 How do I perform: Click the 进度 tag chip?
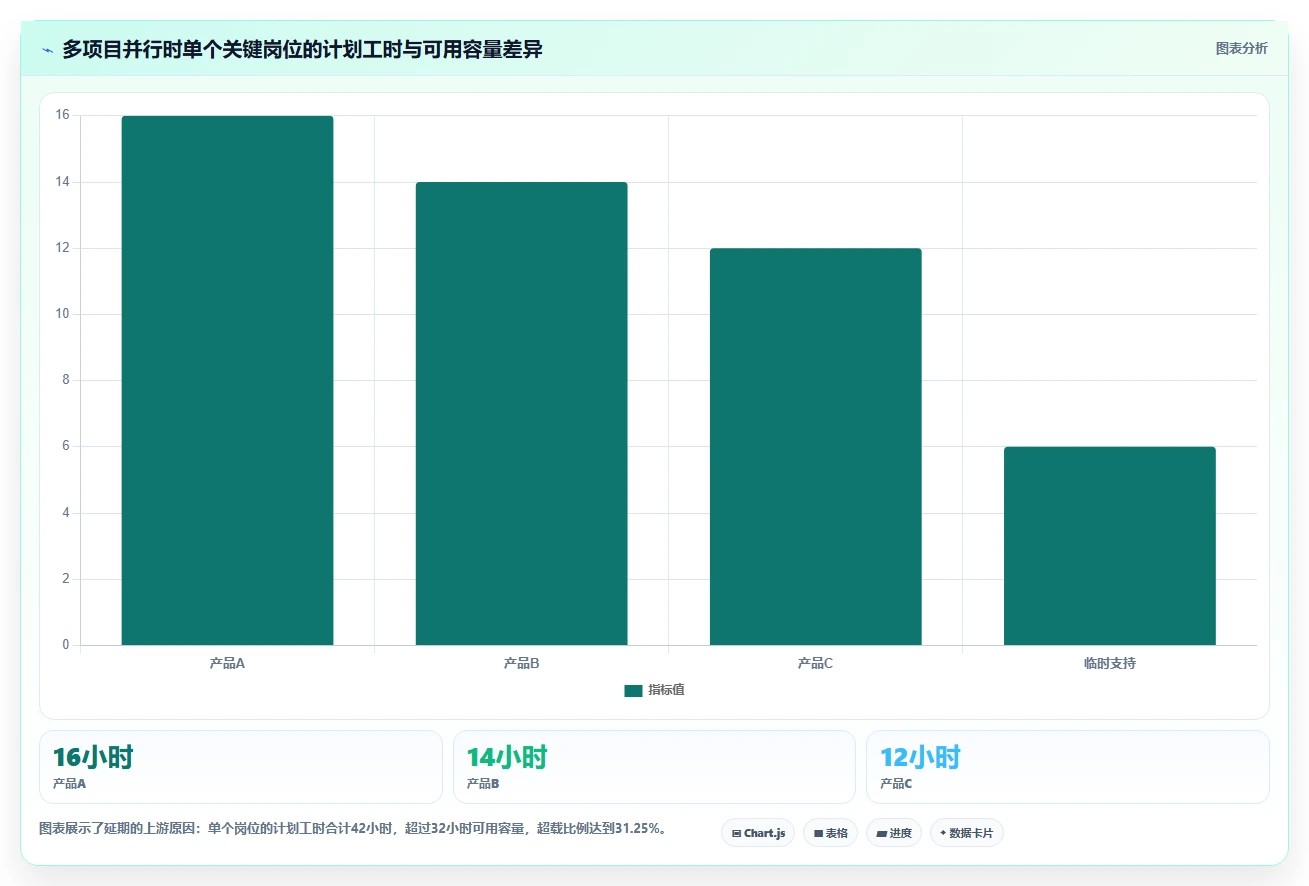894,833
